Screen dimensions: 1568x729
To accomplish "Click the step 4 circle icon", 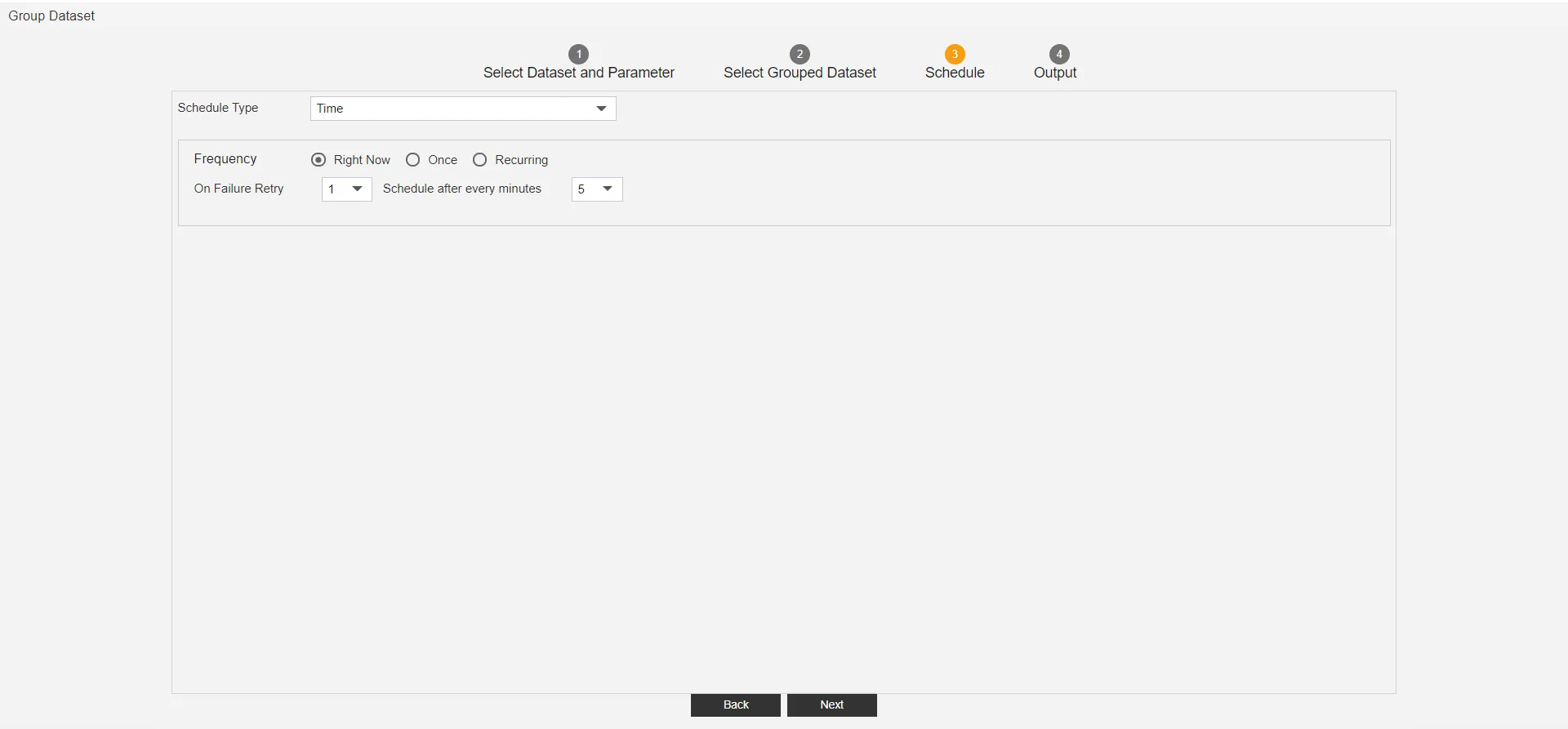I will click(1059, 54).
